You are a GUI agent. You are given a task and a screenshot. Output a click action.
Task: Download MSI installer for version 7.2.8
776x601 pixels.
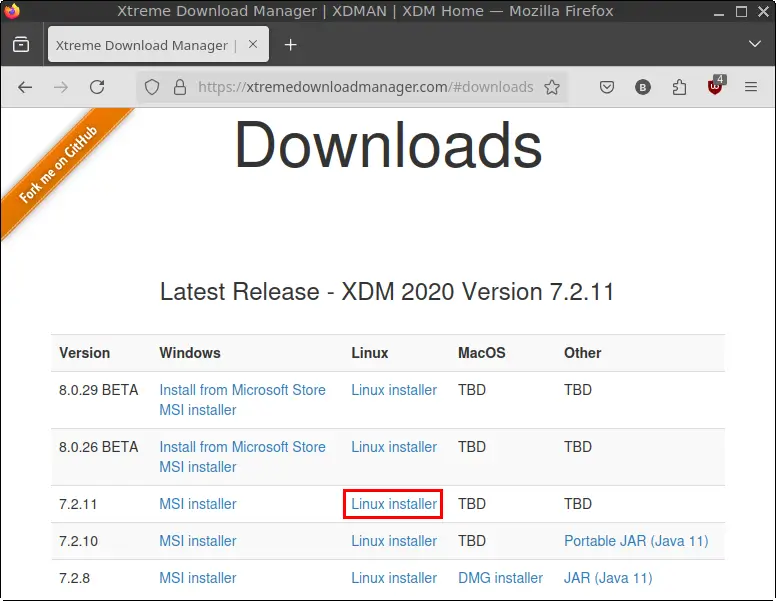click(x=197, y=578)
